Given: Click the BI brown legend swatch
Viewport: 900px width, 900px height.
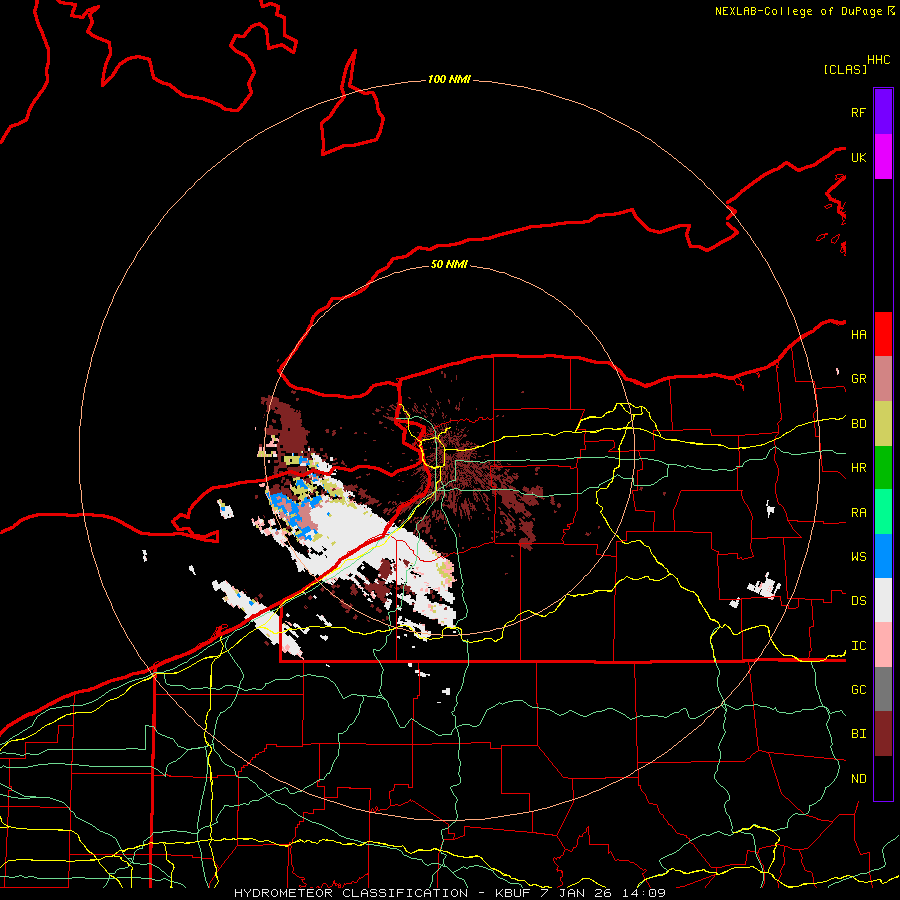Looking at the screenshot, I should 883,734.
